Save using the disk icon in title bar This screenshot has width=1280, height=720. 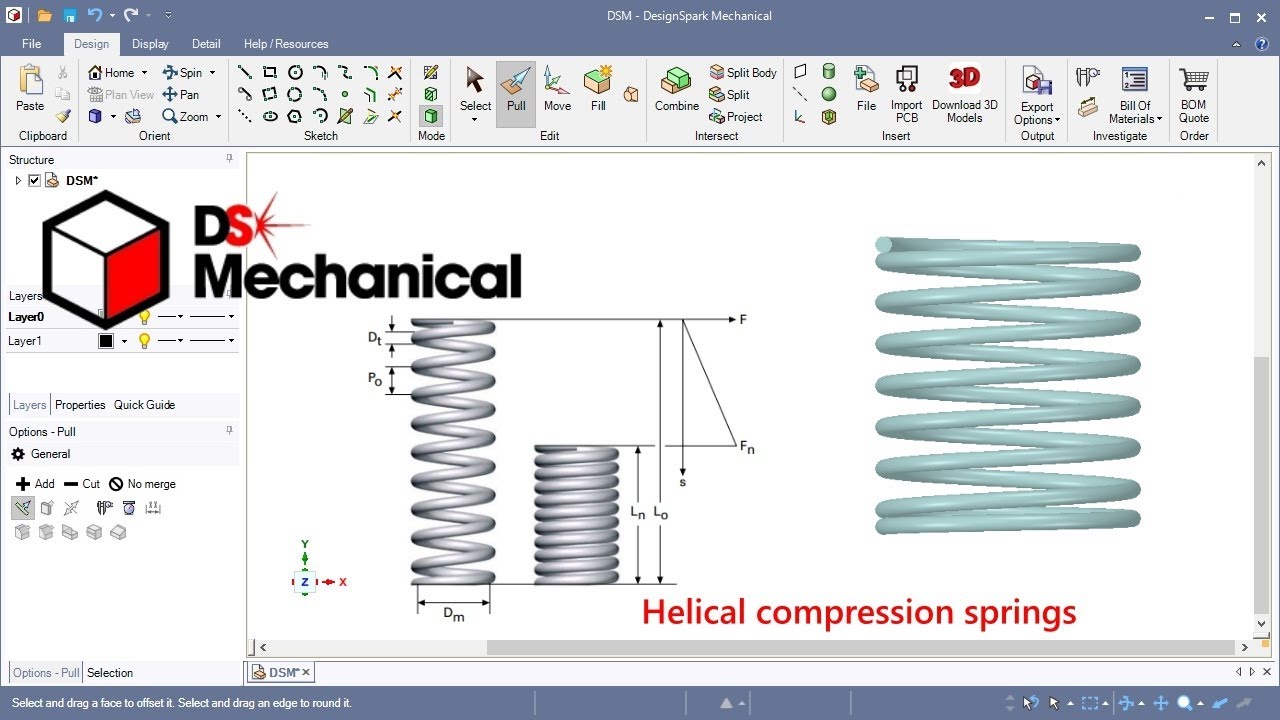(x=69, y=16)
